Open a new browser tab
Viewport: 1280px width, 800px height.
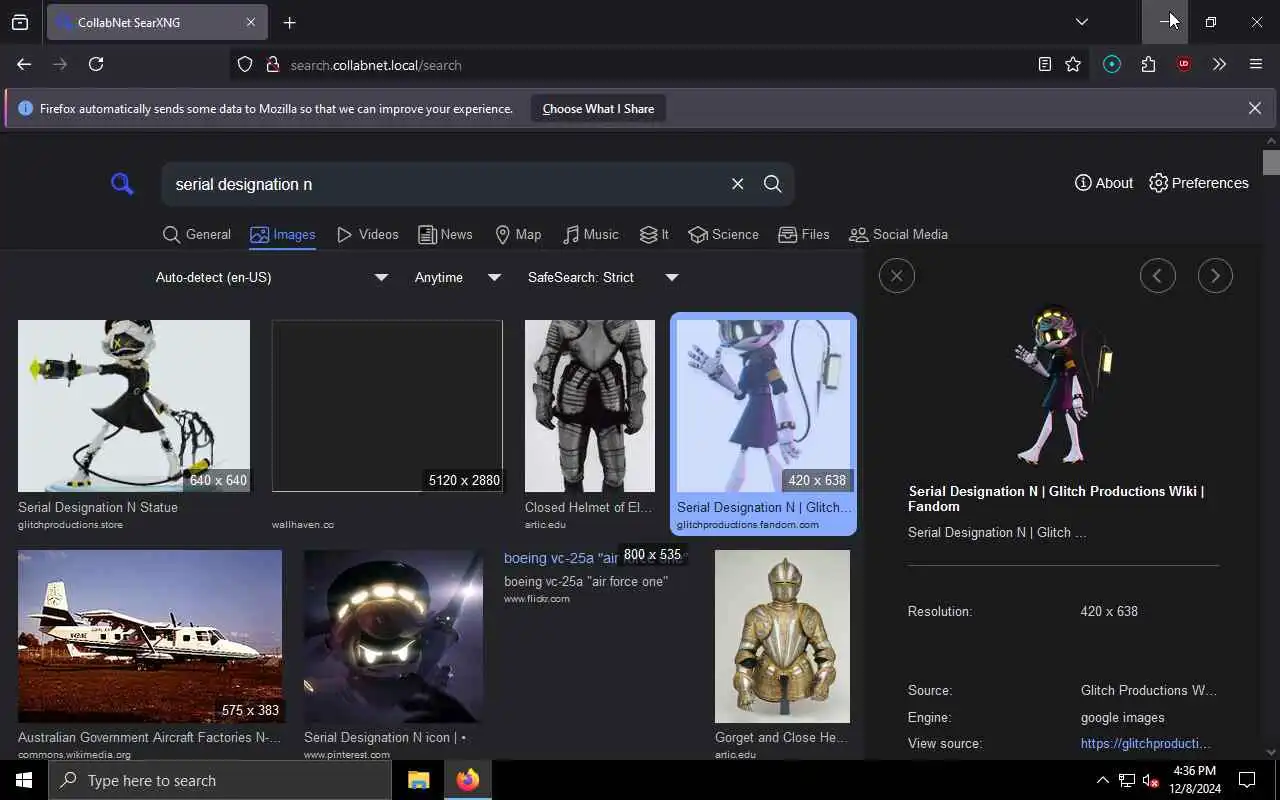pyautogui.click(x=290, y=22)
